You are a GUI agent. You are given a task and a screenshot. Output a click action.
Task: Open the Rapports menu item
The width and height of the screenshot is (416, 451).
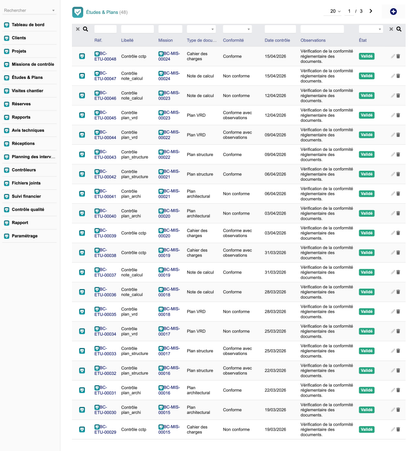click(21, 117)
